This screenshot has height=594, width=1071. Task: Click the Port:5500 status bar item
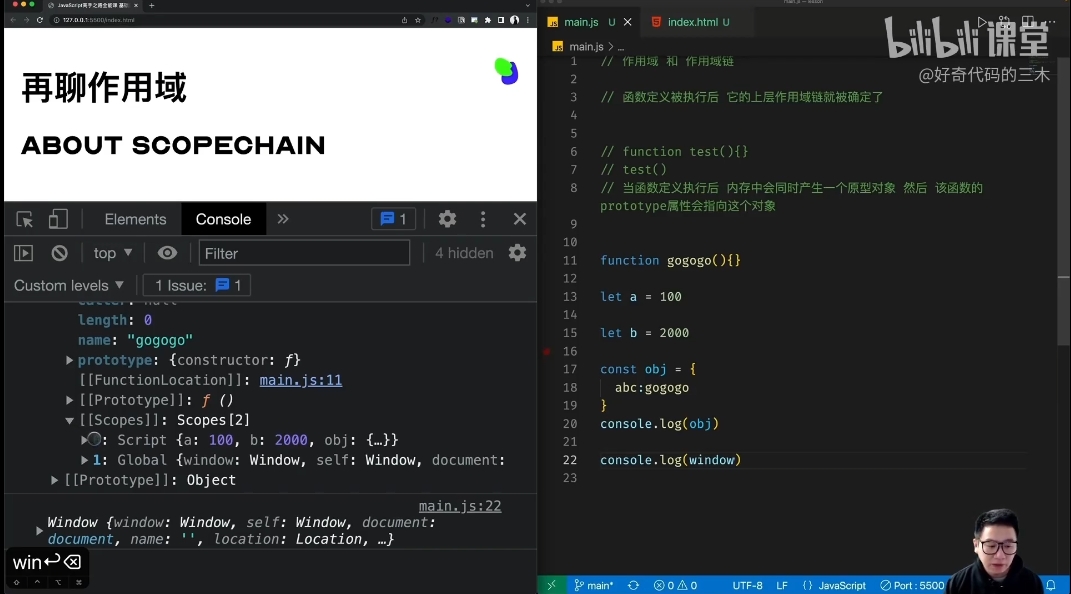(x=910, y=585)
